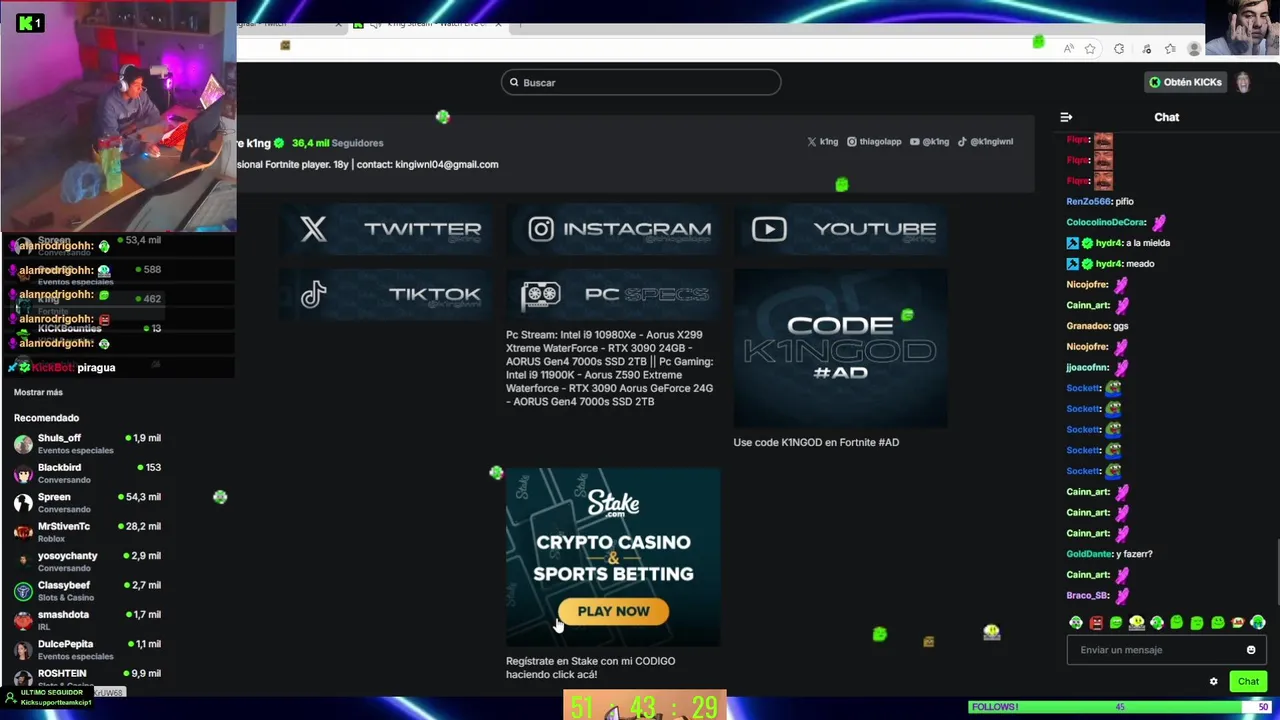Open the CODE K1NGOD #AD panel

(841, 348)
